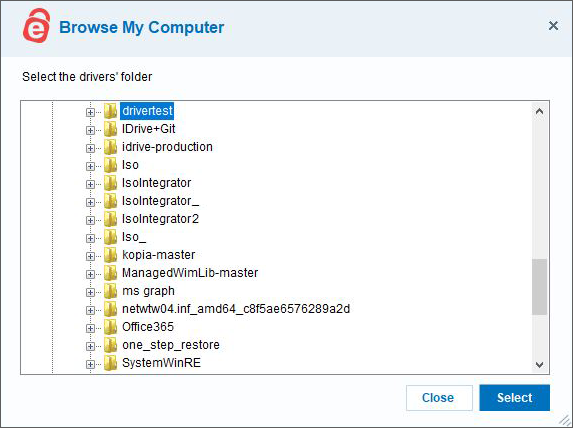Expand the ManagedWimLib-master folder node
Image resolution: width=573 pixels, height=428 pixels.
(x=90, y=274)
